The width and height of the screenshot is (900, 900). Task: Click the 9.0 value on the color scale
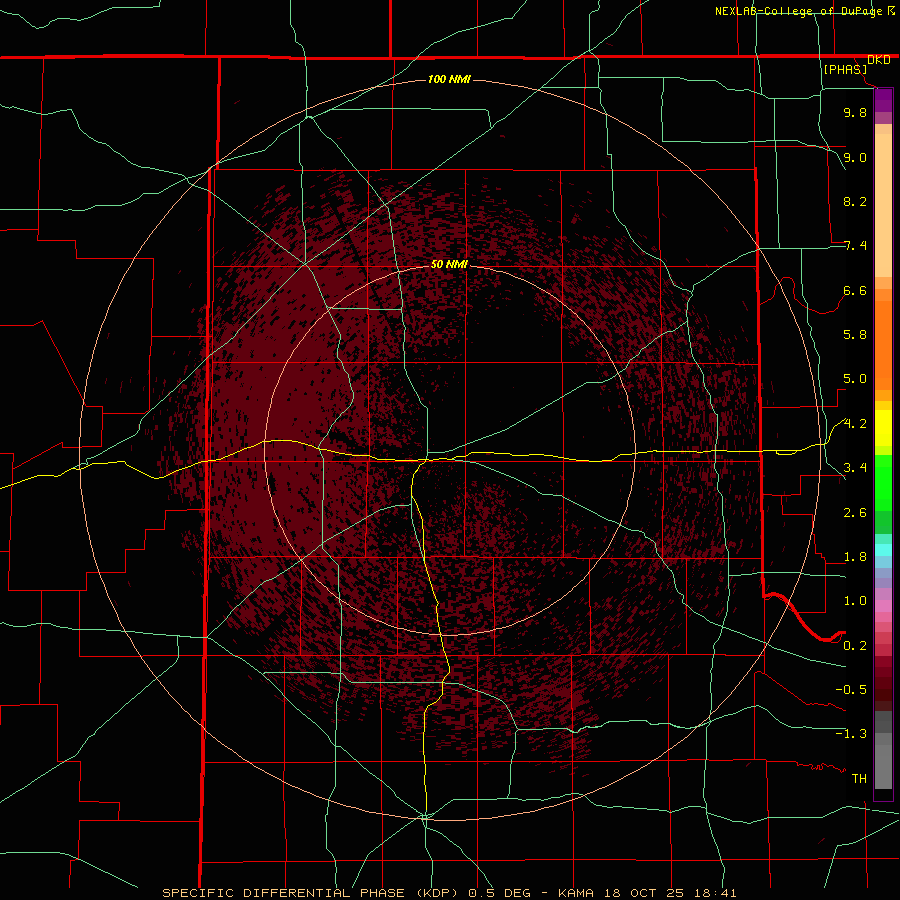855,157
